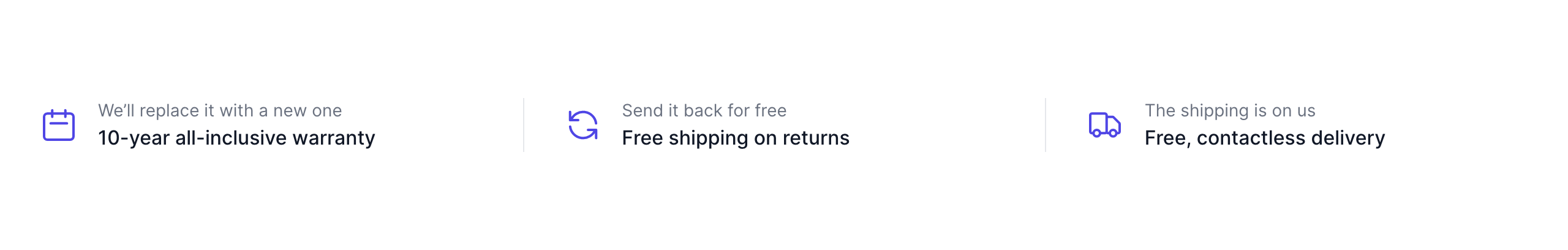Click divider between returns and delivery sections
The height and width of the screenshot is (250, 1568).
coord(1046,125)
